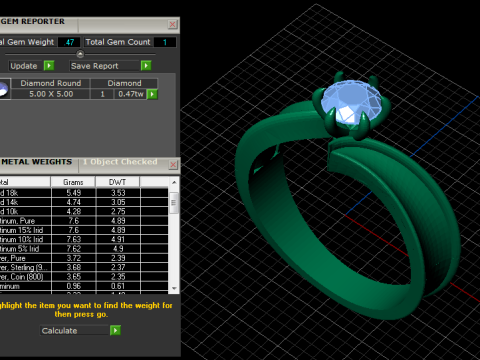Click the green go arrow beside Calculate

point(115,330)
